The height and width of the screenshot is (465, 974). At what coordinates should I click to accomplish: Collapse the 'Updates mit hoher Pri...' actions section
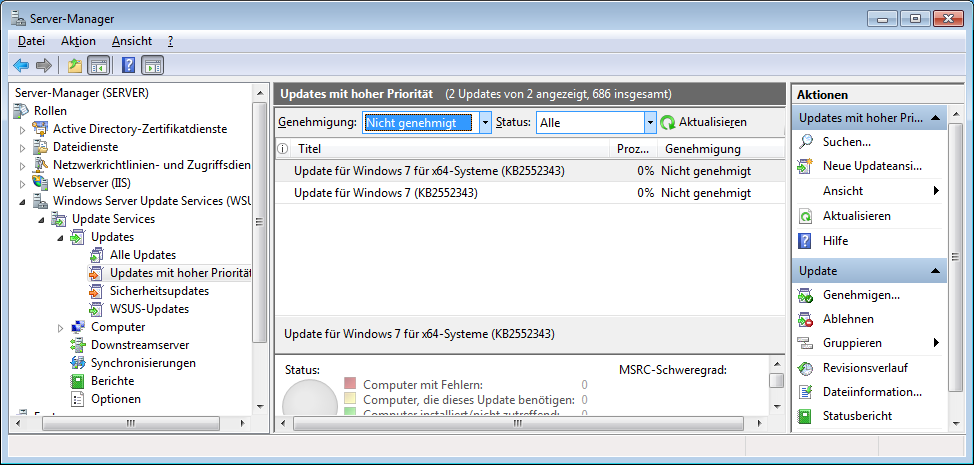click(935, 117)
